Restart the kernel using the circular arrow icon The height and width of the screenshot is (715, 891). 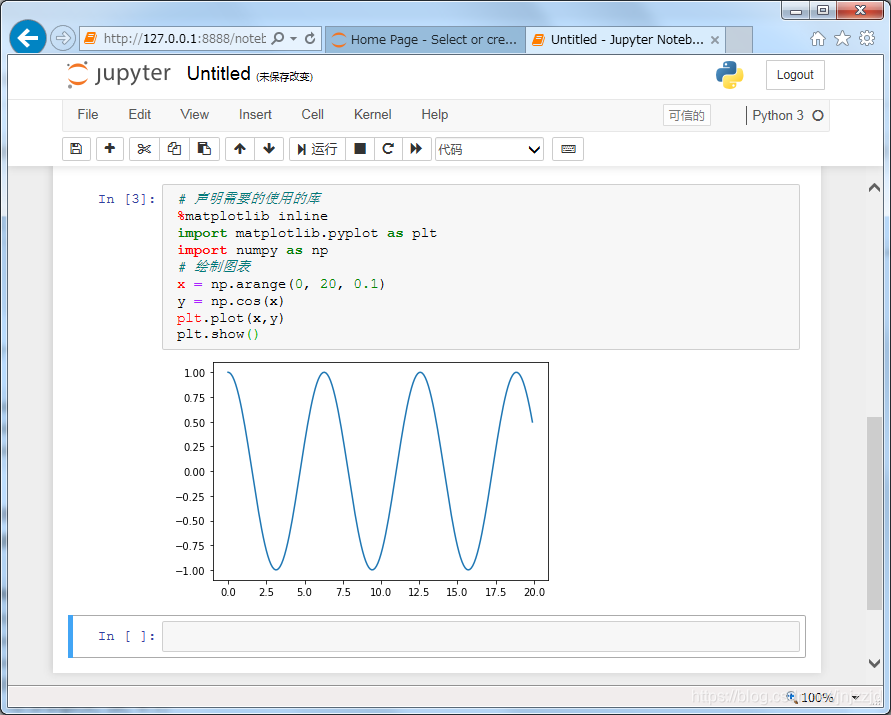[388, 148]
